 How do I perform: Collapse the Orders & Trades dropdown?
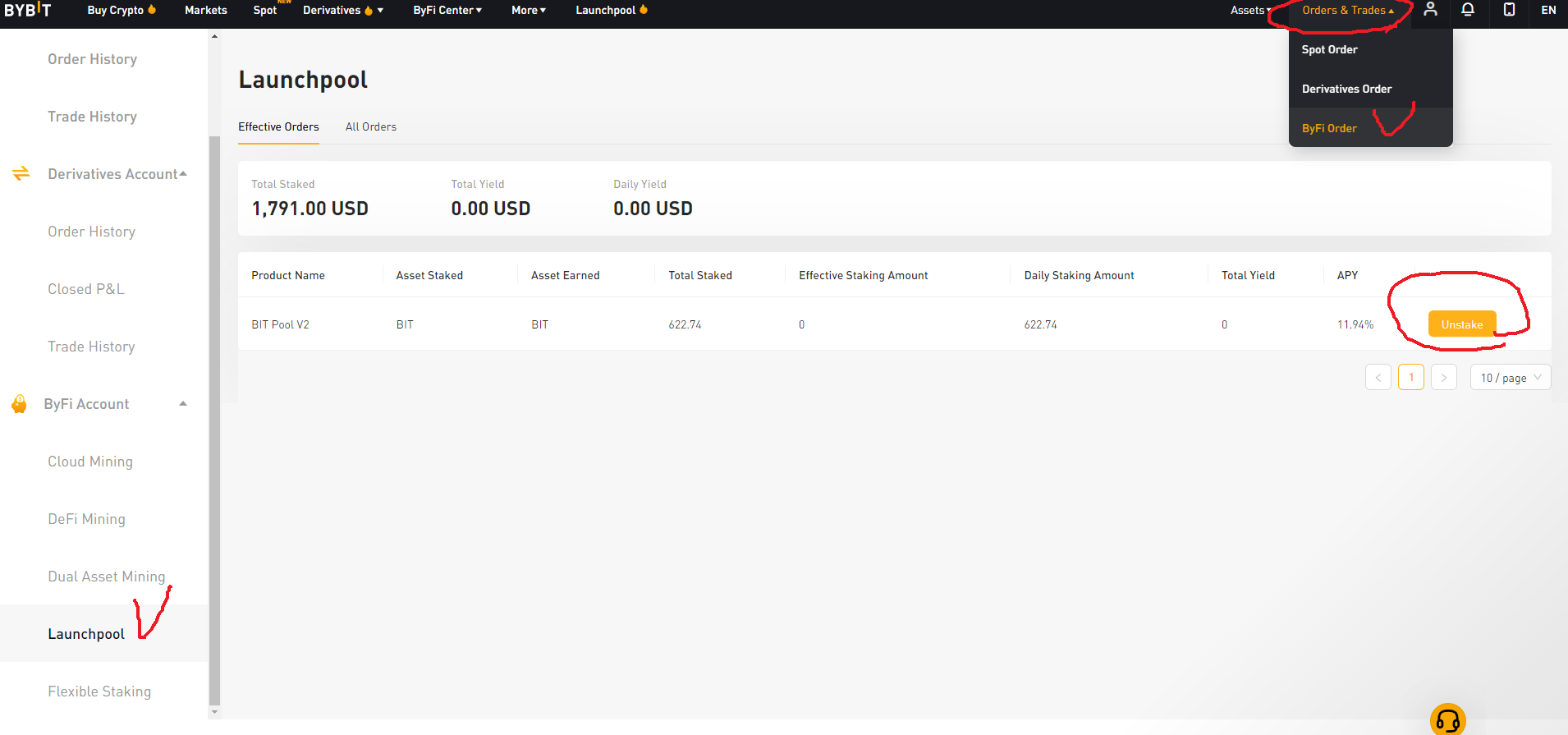pos(1348,10)
